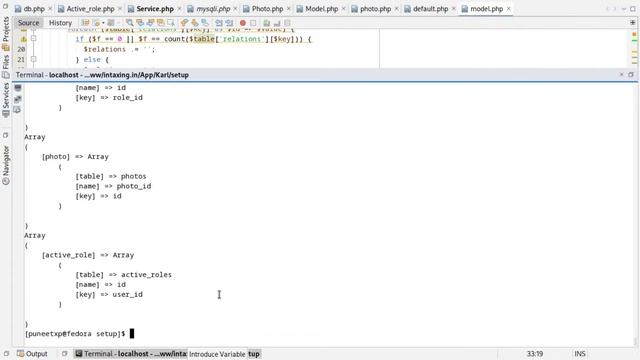Restore left sidebar group icon at top
This screenshot has width=640, height=360.
[5, 7]
